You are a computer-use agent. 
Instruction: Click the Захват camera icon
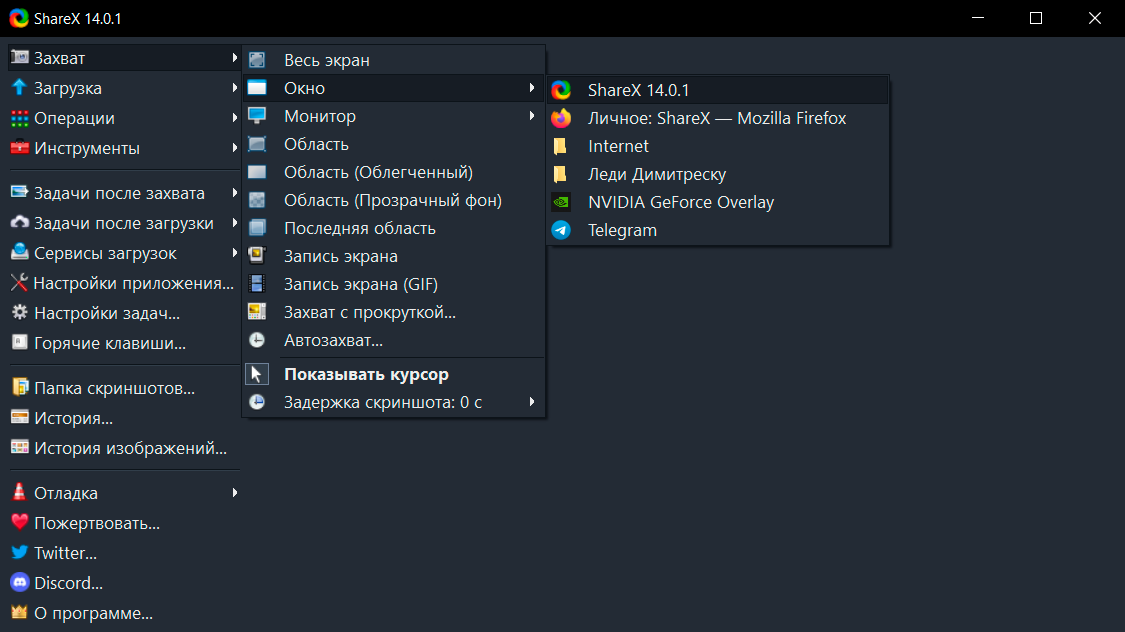(x=19, y=57)
